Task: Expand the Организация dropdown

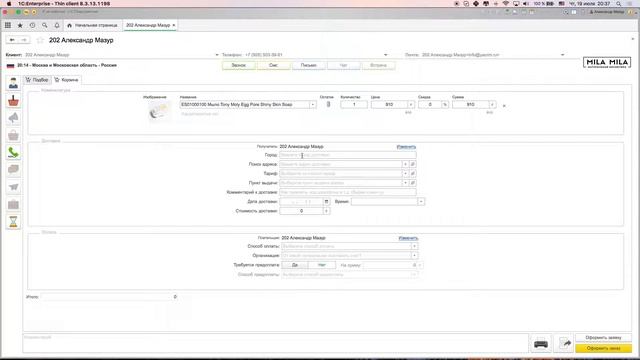Action: tap(414, 256)
